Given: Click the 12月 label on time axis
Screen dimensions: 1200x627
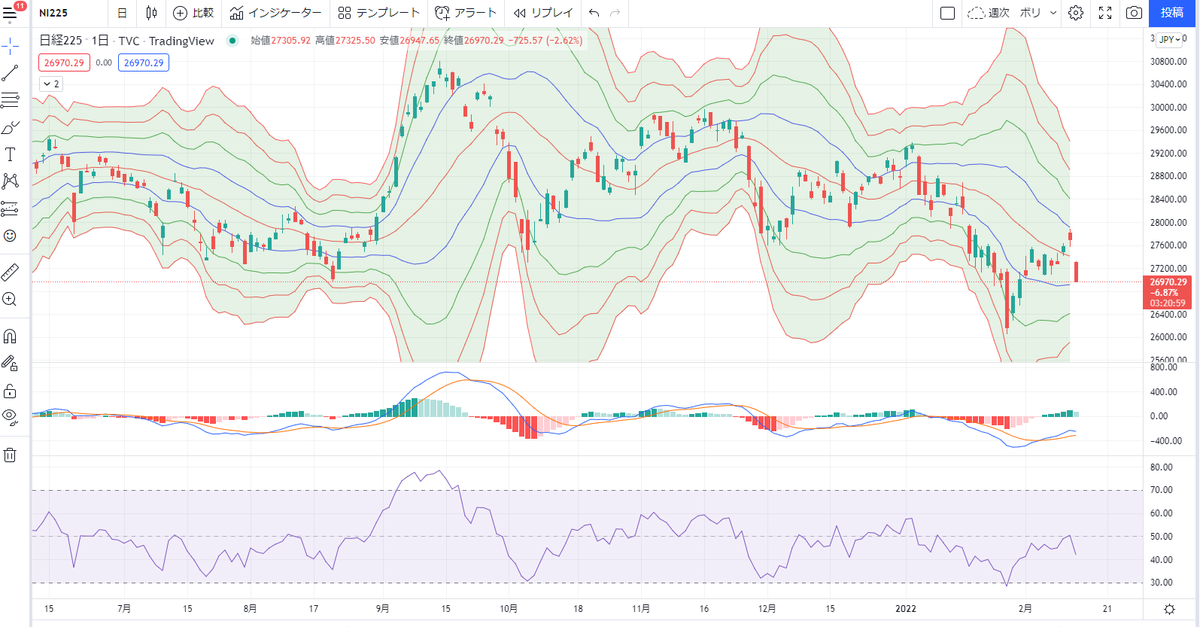Looking at the screenshot, I should click(x=767, y=607).
